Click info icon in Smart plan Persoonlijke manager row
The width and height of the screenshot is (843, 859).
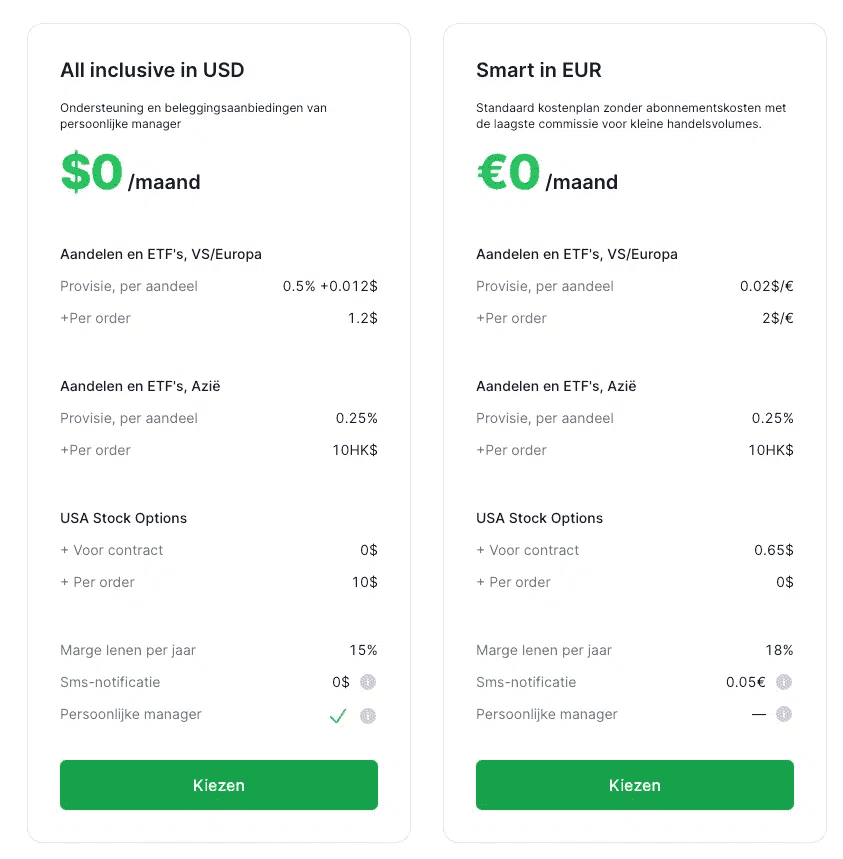coord(784,715)
